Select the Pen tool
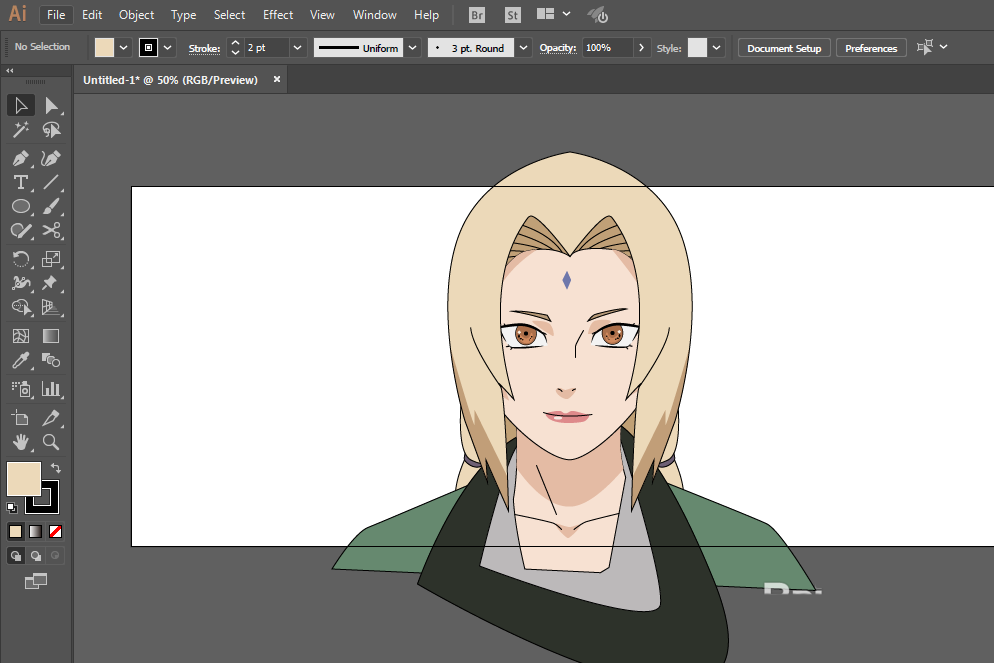 point(21,158)
